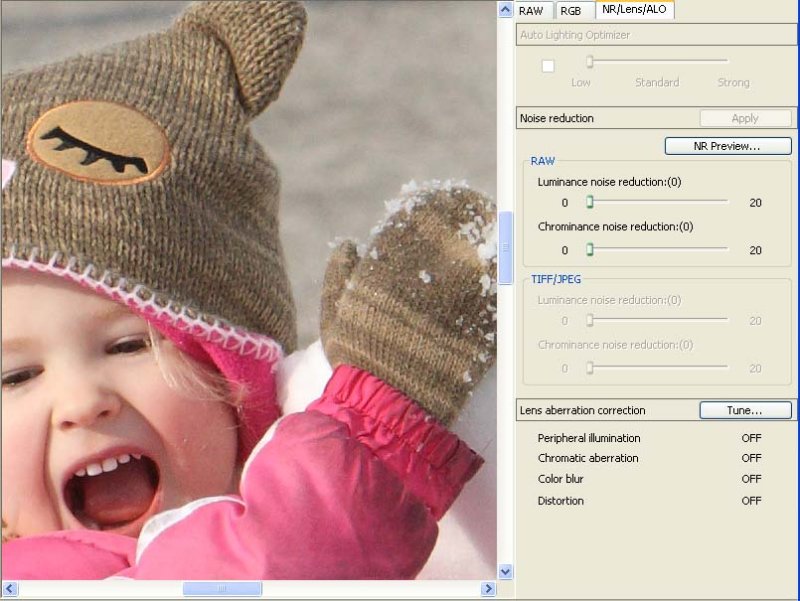The width and height of the screenshot is (800, 601).
Task: Click the RAW Chrominance noise reduction:(0) label
Action: click(615, 227)
